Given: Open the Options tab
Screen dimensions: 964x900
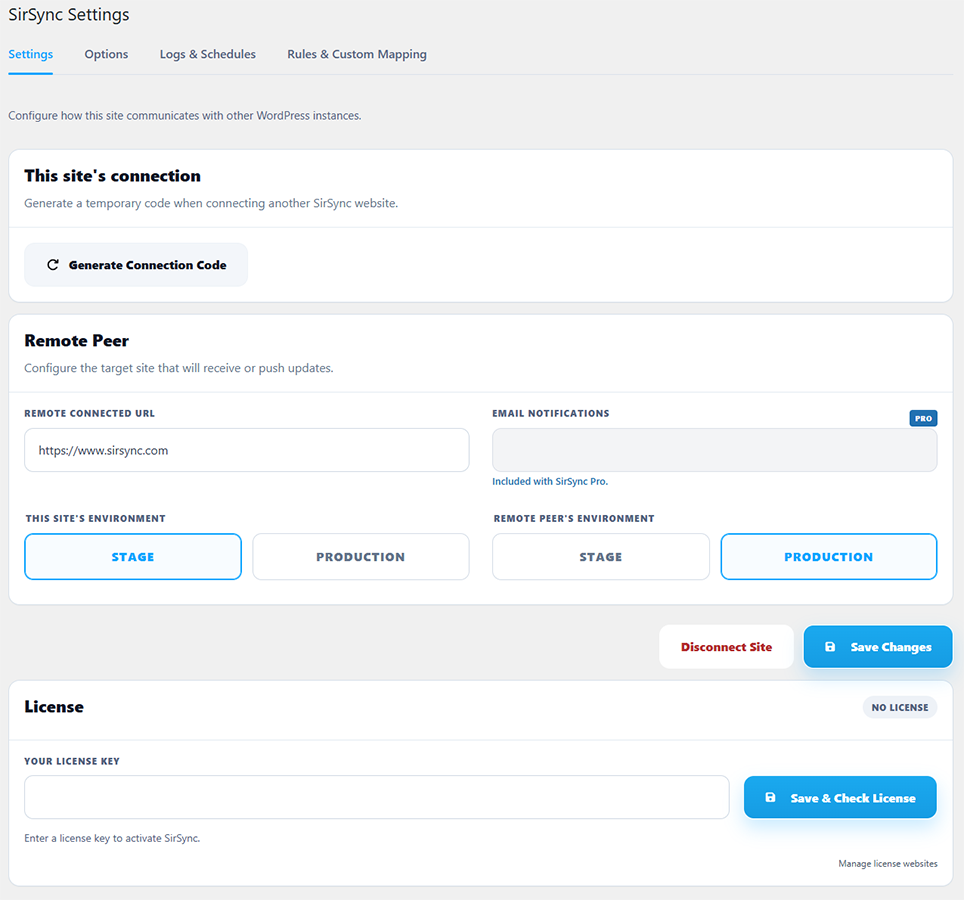Looking at the screenshot, I should pyautogui.click(x=106, y=54).
